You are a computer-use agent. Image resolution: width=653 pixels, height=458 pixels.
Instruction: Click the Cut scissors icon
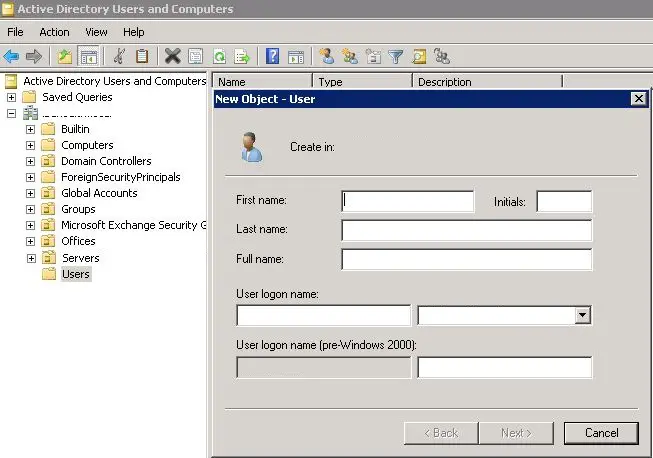point(120,56)
